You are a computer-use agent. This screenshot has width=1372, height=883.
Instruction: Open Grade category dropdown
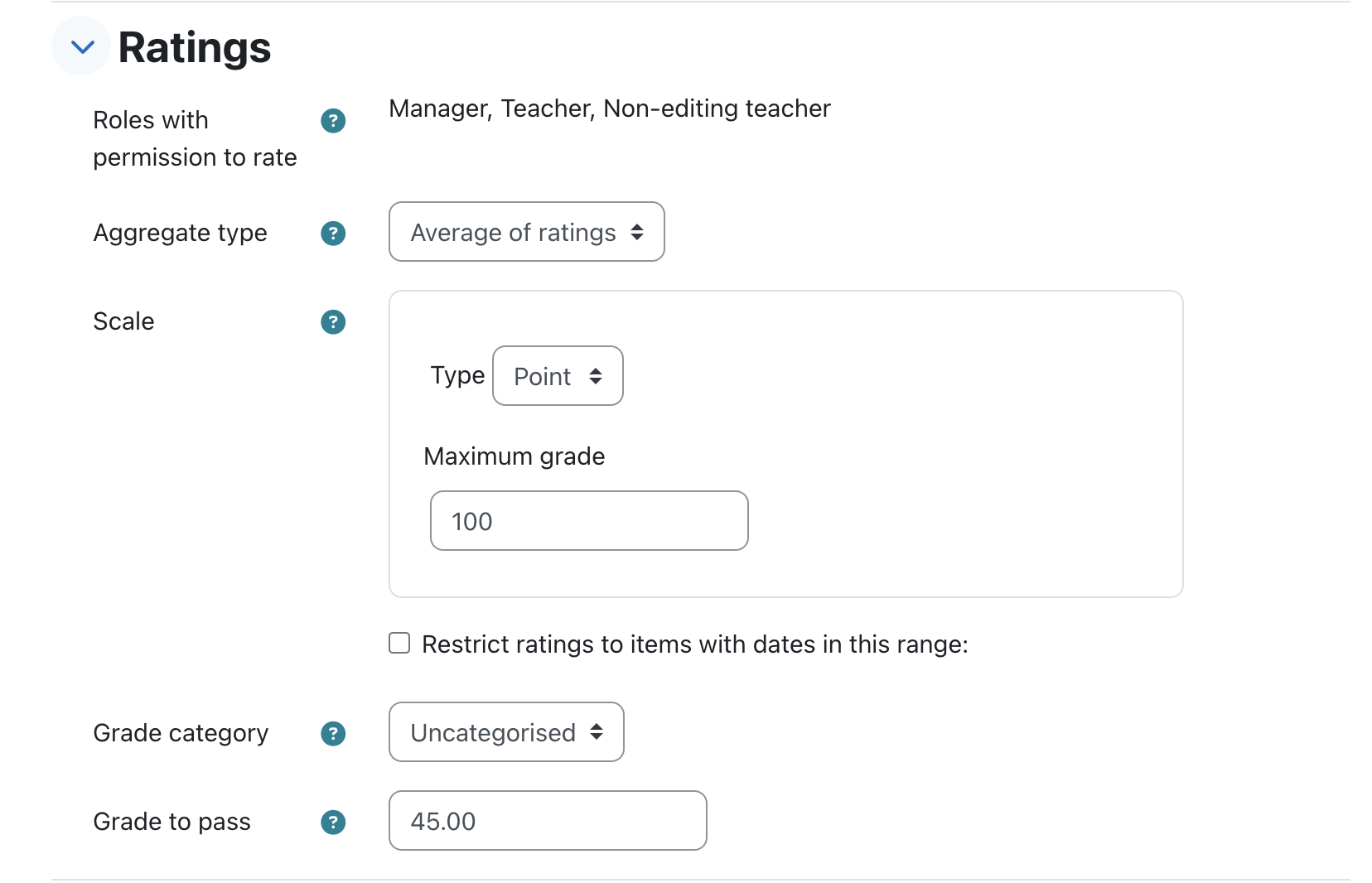pos(506,732)
